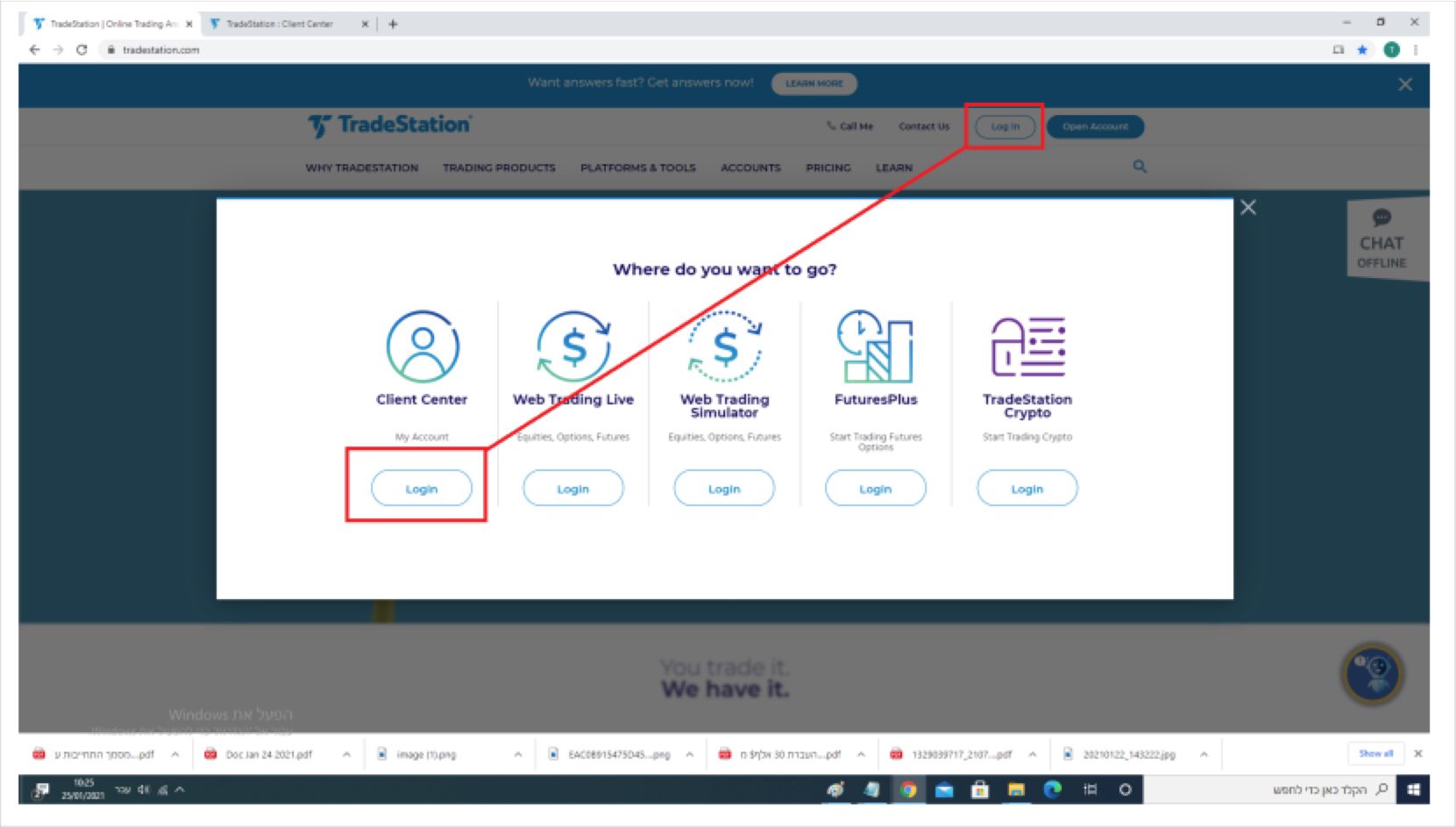Click the Web Trading Live dollar icon
1456x827 pixels.
573,346
